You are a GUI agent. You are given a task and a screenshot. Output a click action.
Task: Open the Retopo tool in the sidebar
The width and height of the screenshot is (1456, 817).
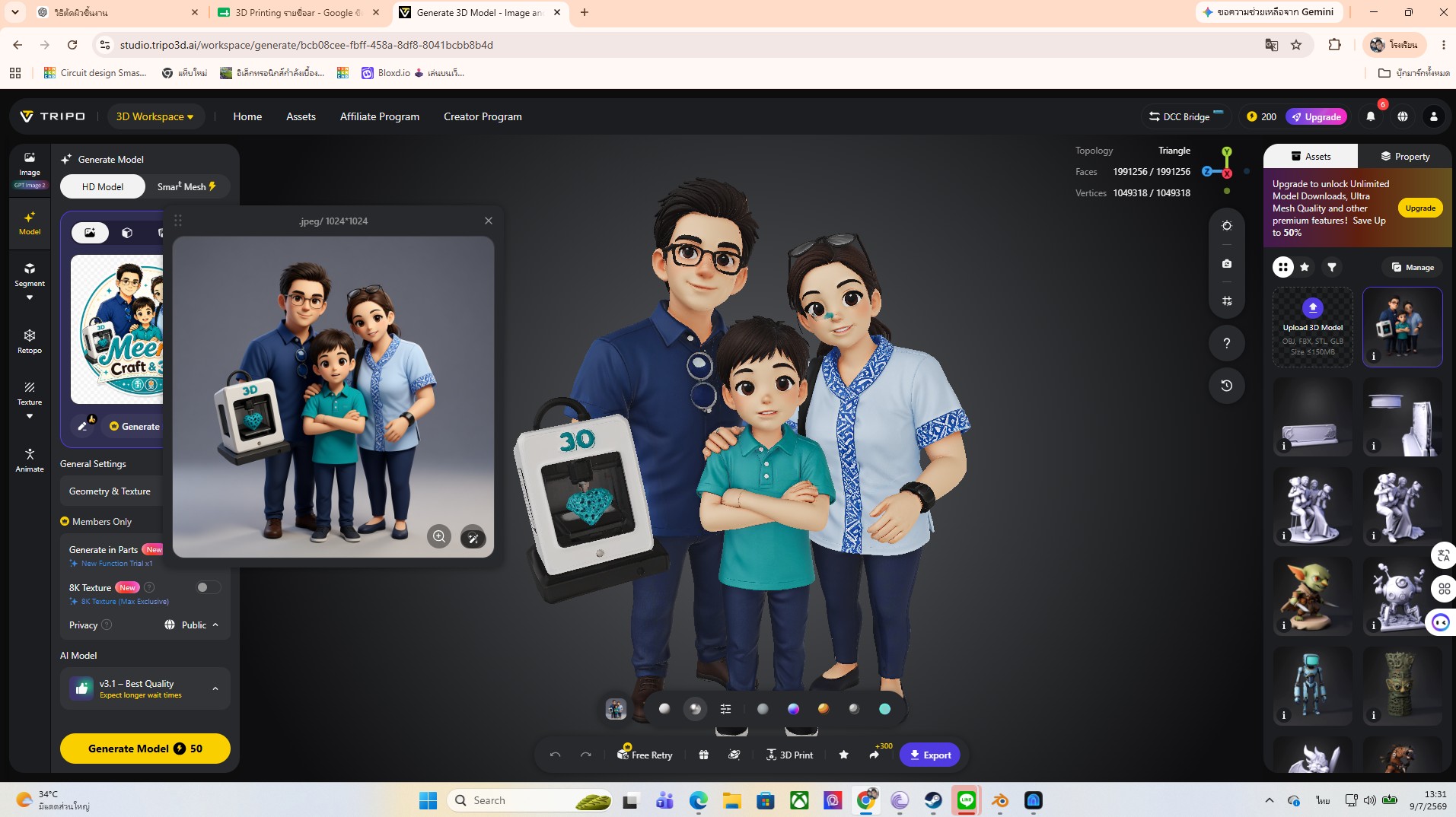(30, 342)
